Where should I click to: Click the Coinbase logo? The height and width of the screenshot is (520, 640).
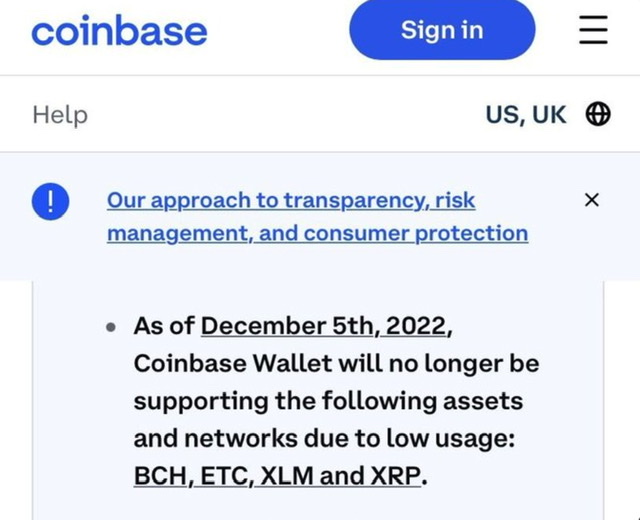point(119,31)
